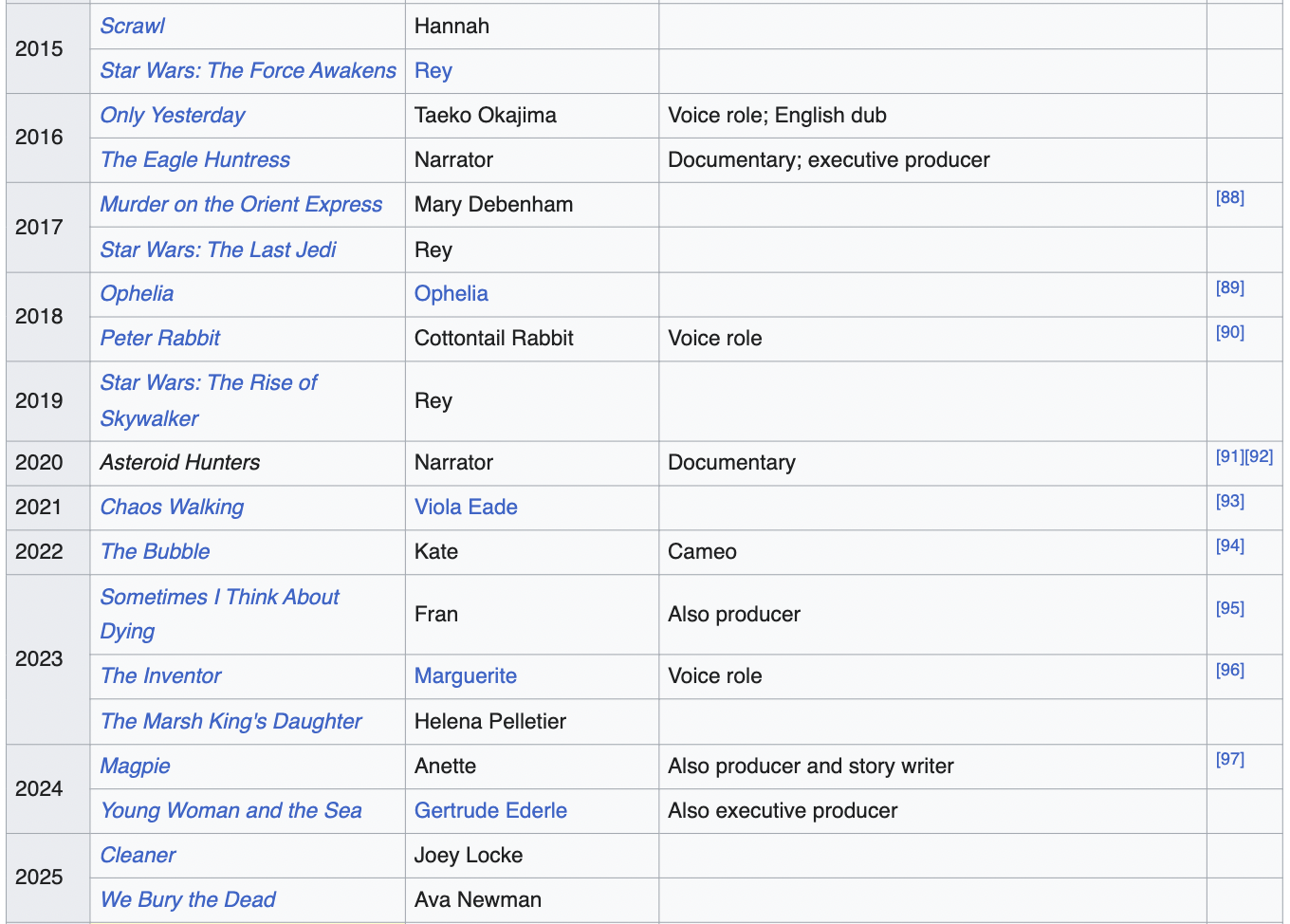Click 'Documentary; executive producer' note
The image size is (1290, 924).
coord(829,160)
